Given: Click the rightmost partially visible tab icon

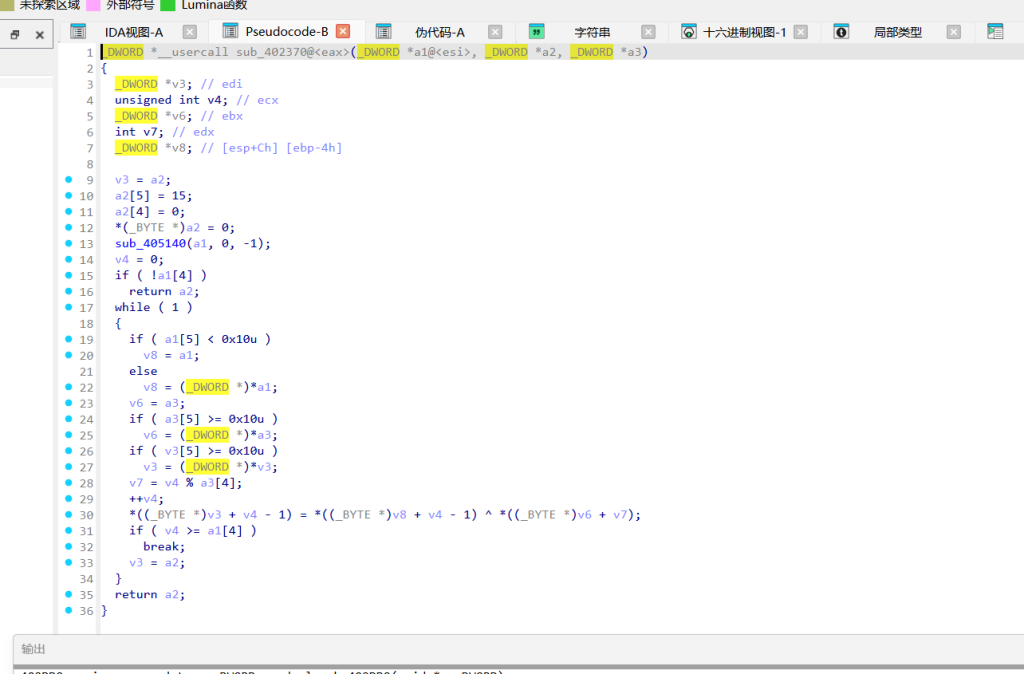Looking at the screenshot, I should 995,31.
